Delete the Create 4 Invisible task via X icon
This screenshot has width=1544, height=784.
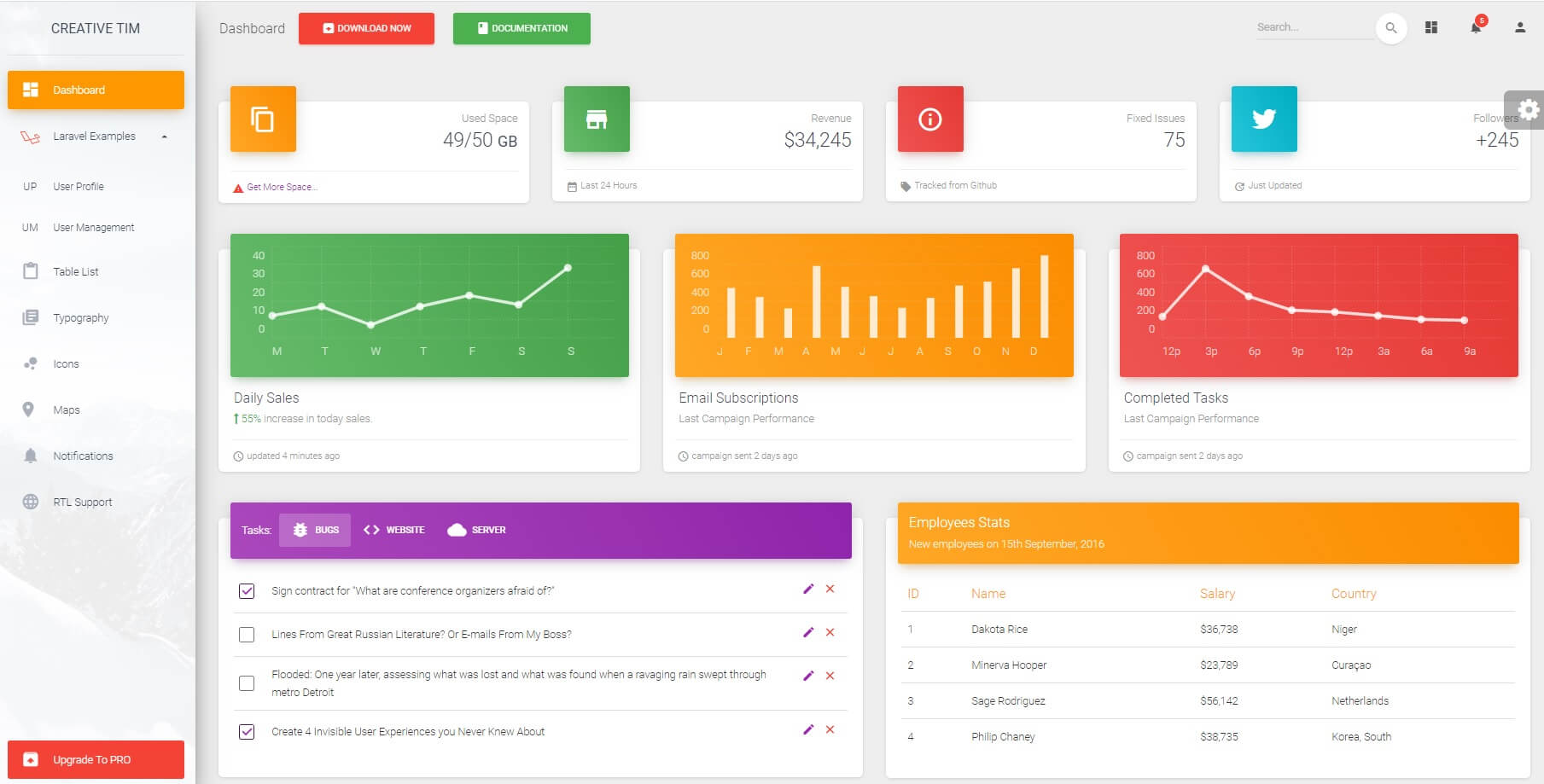coord(830,730)
